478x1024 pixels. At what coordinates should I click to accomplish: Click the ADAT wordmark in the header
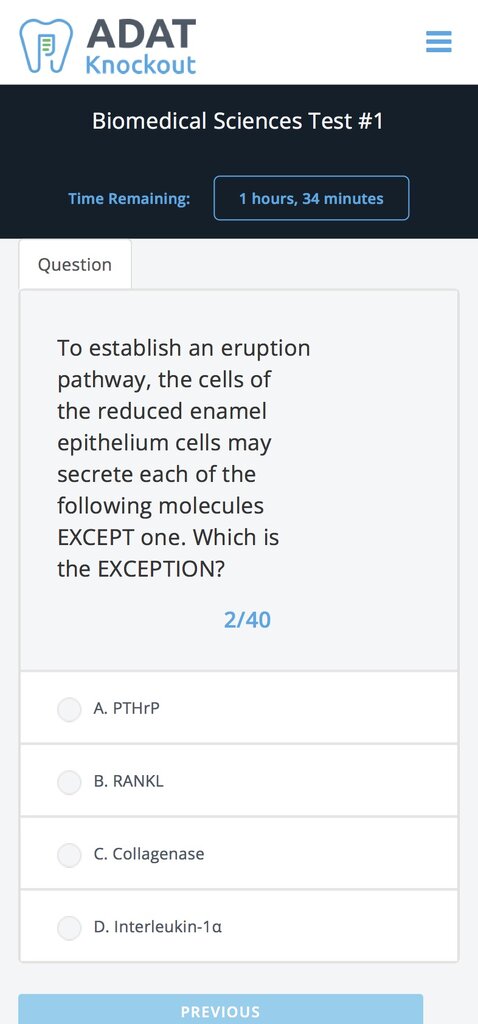[x=141, y=34]
